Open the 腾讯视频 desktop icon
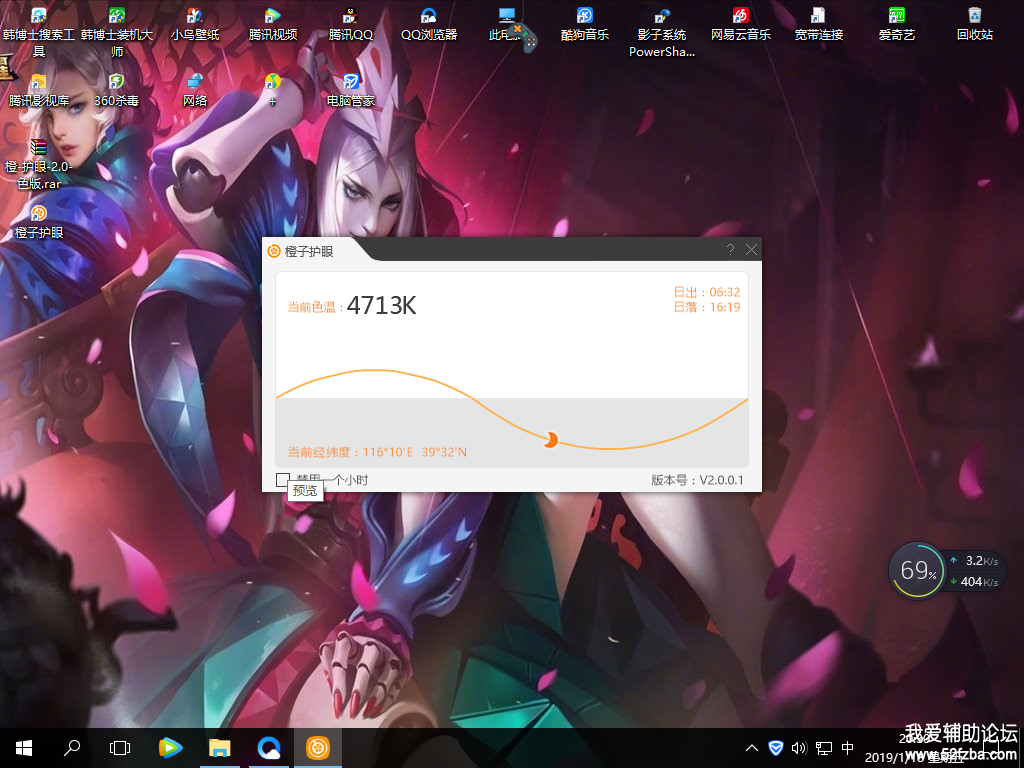1024x768 pixels. point(273,25)
